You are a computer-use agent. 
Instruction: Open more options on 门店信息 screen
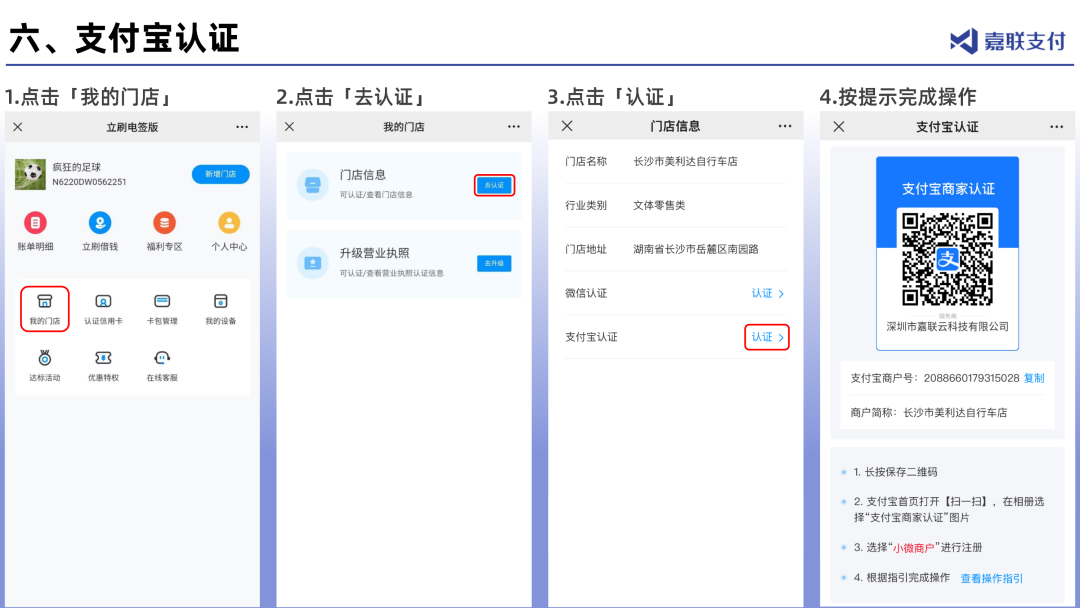click(x=785, y=126)
